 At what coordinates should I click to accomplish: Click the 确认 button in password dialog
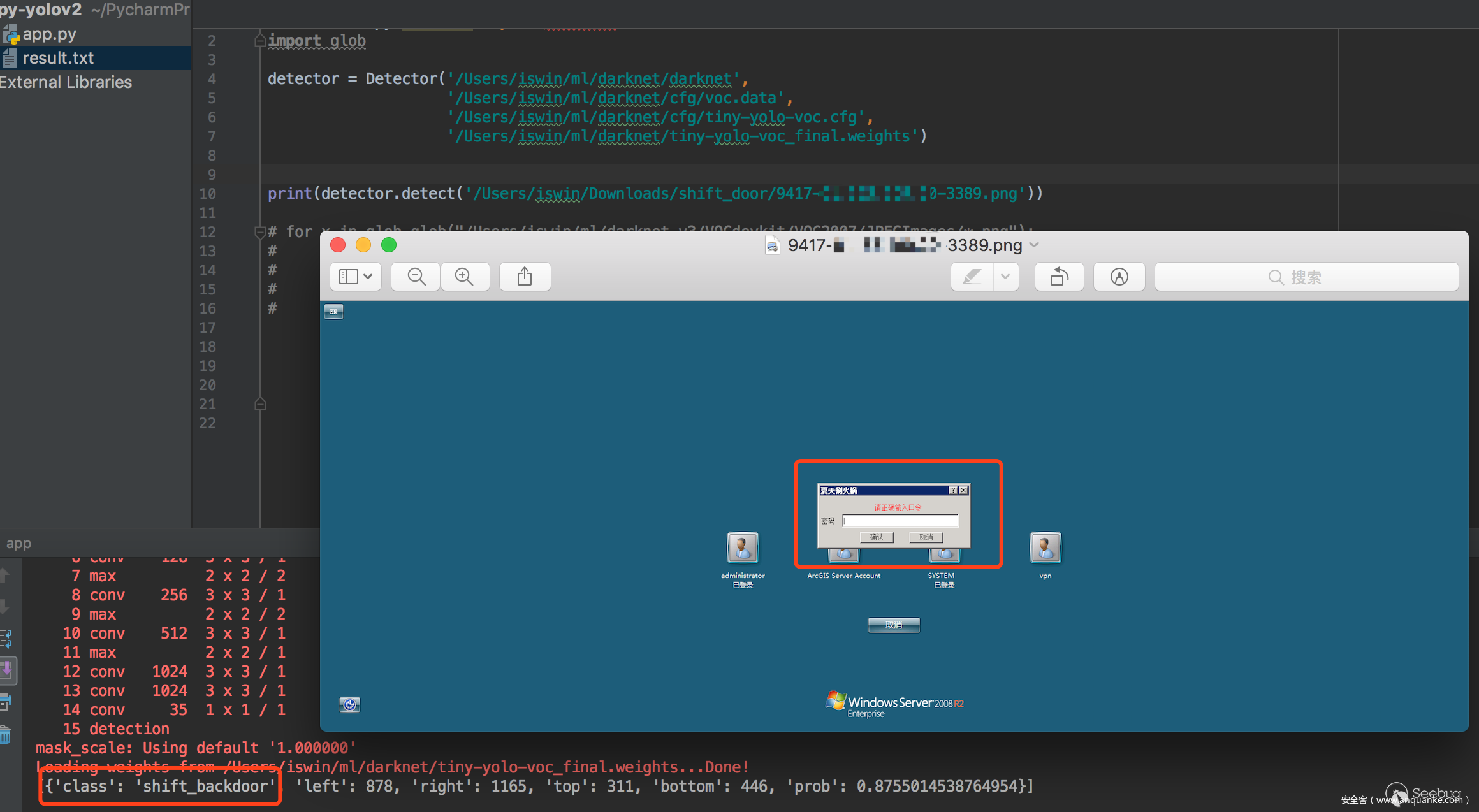click(877, 537)
